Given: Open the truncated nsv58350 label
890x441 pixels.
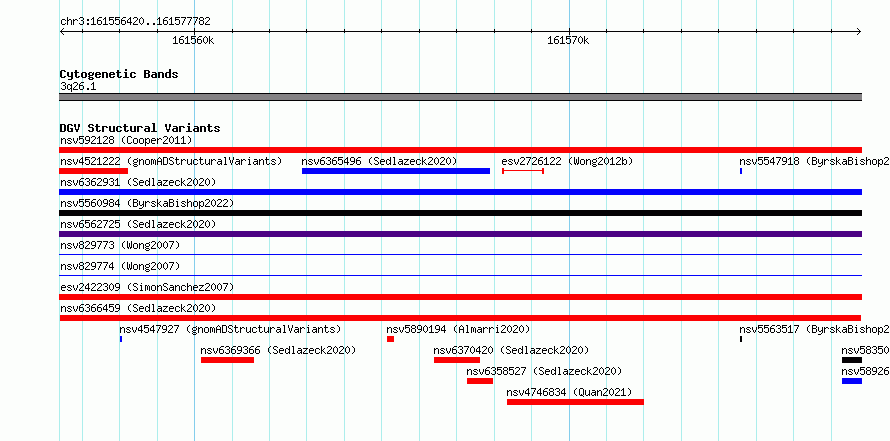Looking at the screenshot, I should pos(866,350).
